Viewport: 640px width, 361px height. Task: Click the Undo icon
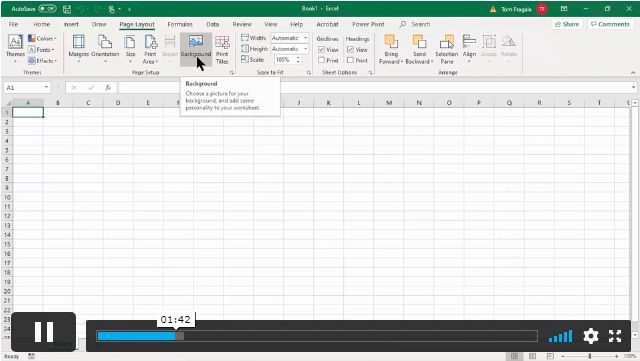coord(81,9)
